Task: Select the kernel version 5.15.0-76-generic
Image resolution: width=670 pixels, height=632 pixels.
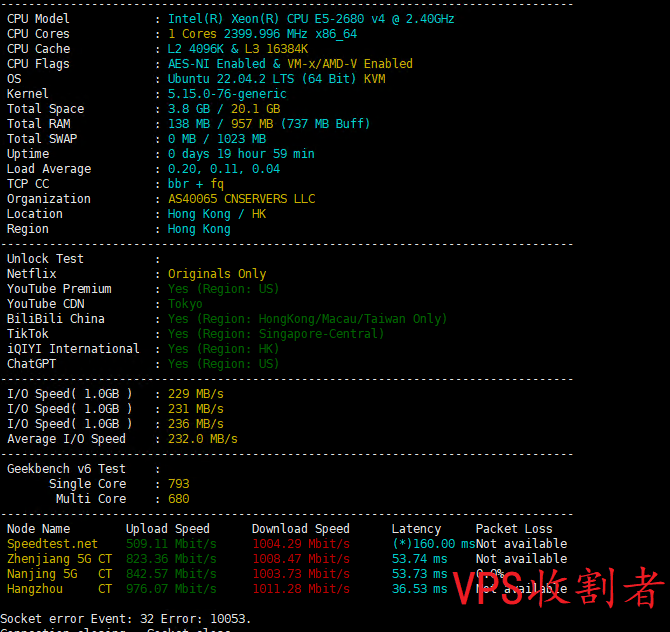Action: point(227,94)
